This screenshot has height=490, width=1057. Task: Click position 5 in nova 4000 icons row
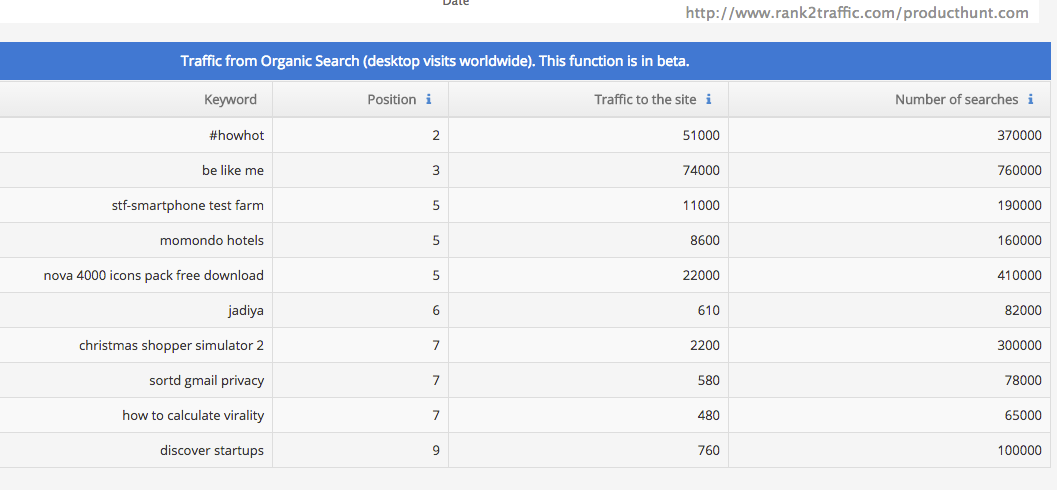click(436, 276)
